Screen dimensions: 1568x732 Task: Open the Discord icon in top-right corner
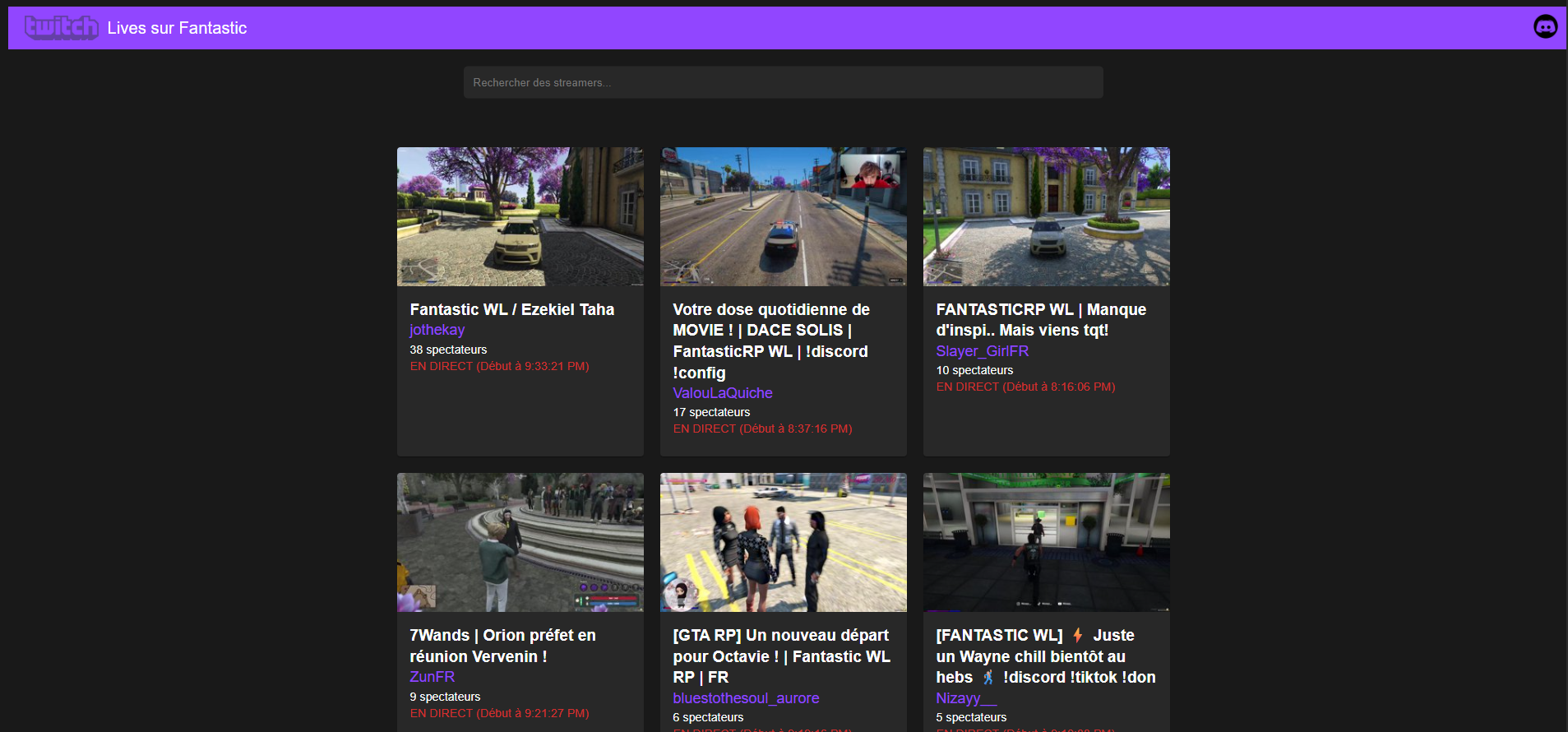(1545, 27)
